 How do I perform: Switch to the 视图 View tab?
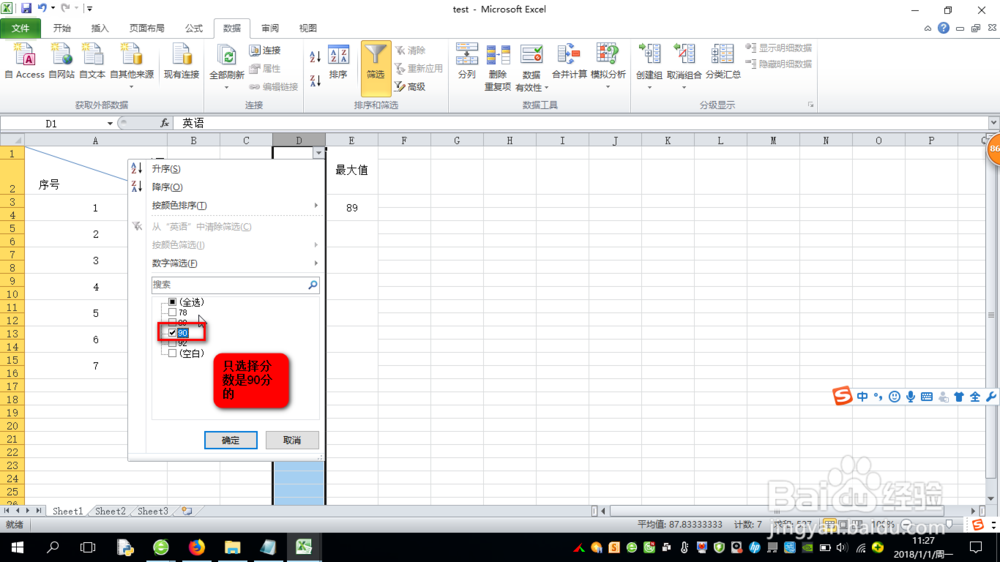(x=308, y=28)
